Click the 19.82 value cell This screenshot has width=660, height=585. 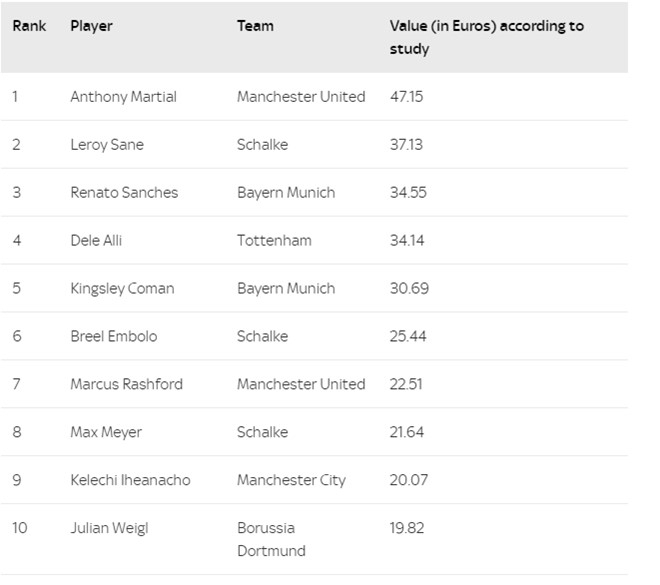pyautogui.click(x=407, y=528)
